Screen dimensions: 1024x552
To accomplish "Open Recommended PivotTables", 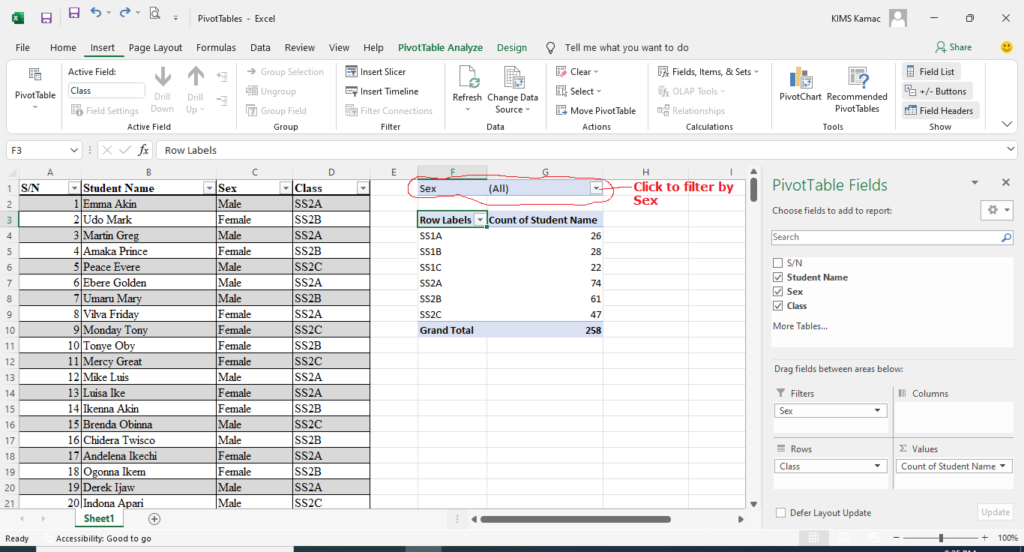I will point(857,89).
